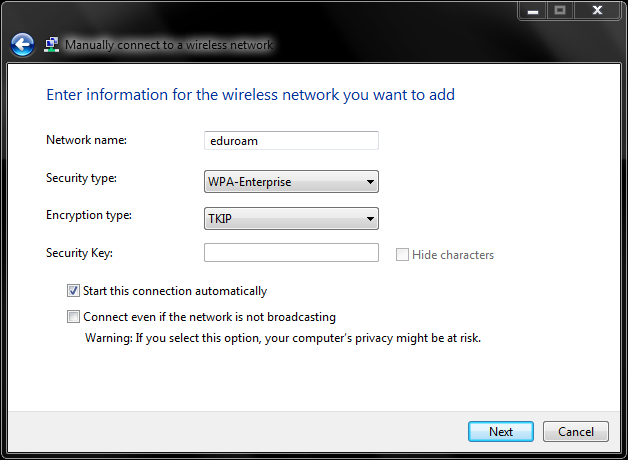Toggle the Hide characters checkbox

pos(402,255)
